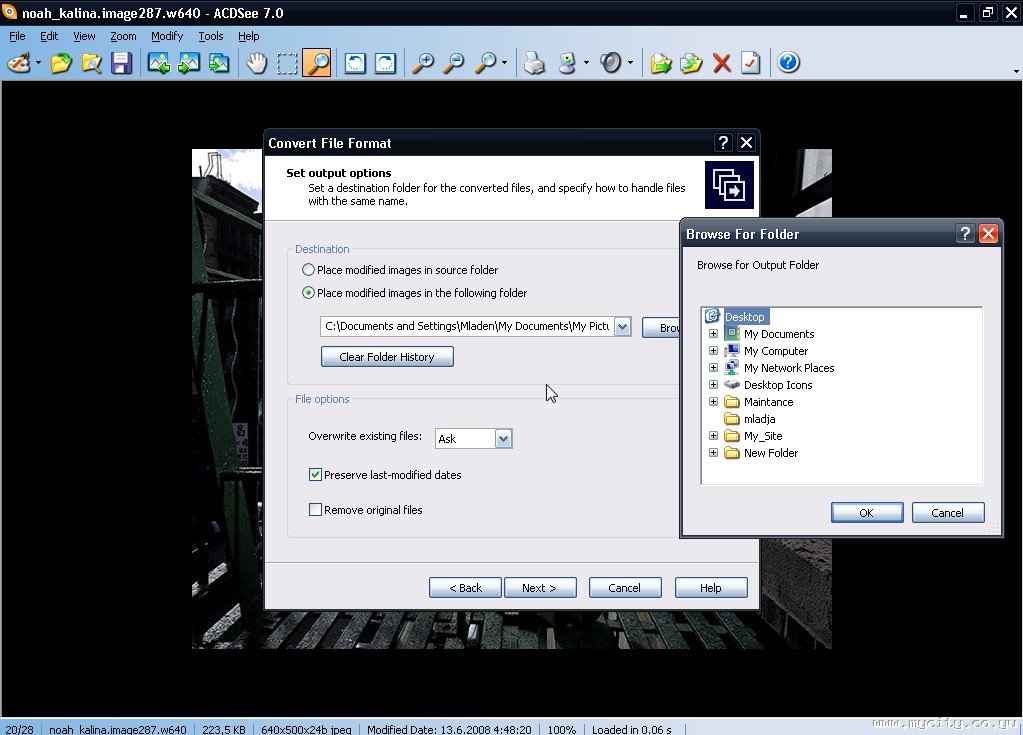Click the Browse For Folder help question mark
The image size is (1023, 735).
pyautogui.click(x=965, y=233)
